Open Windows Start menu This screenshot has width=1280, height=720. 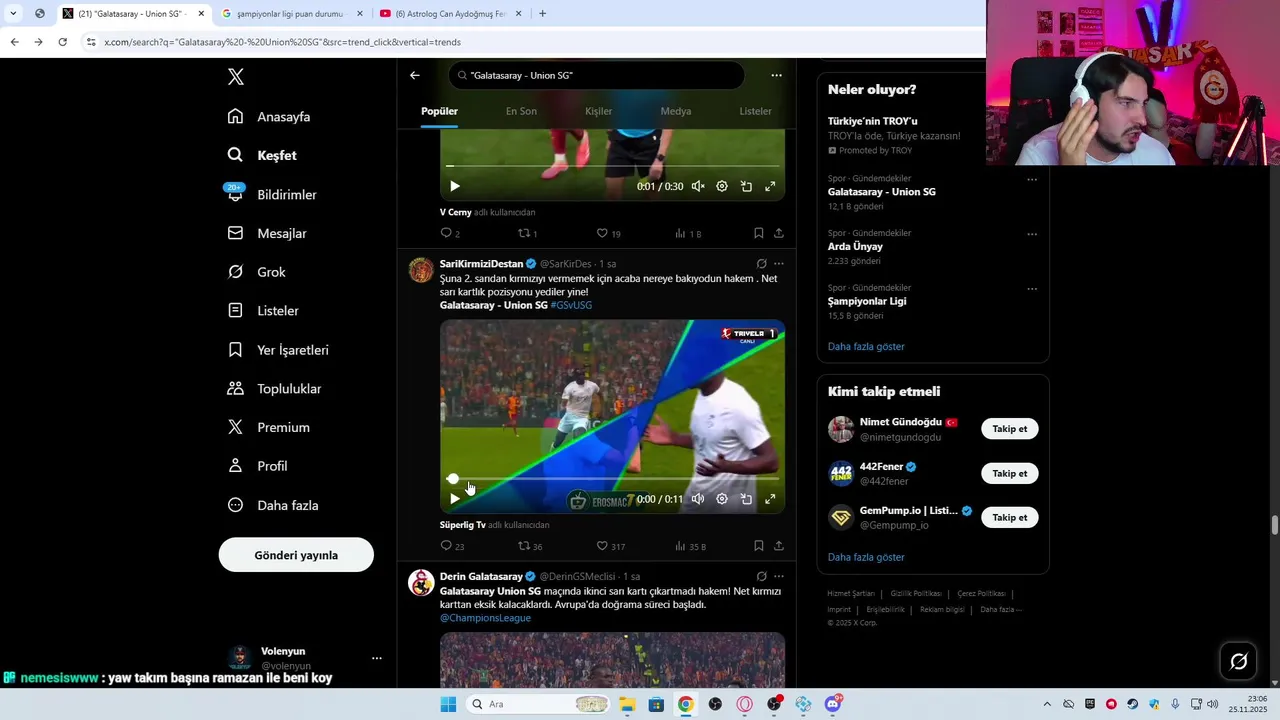pyautogui.click(x=448, y=704)
